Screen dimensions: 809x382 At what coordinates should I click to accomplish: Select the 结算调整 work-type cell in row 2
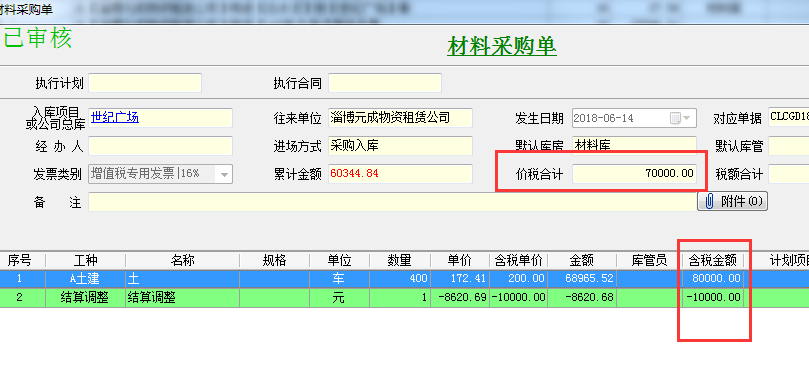click(x=86, y=297)
